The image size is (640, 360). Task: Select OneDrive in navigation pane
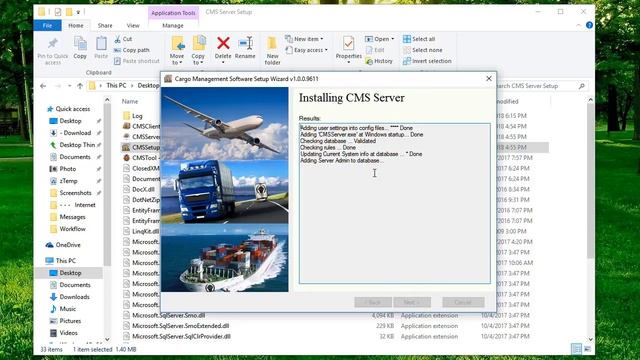click(x=68, y=245)
